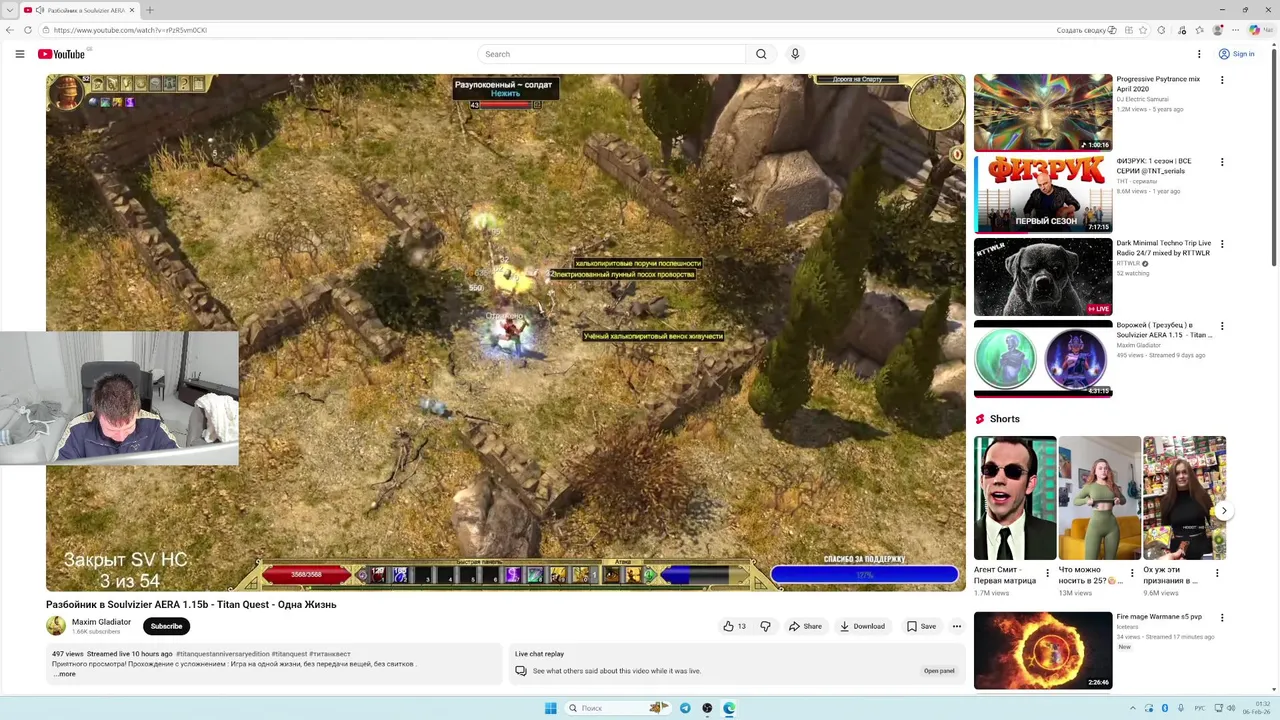Click video title Разбойник в Soulvizier AERA
Viewport: 1280px width, 720px height.
click(191, 605)
